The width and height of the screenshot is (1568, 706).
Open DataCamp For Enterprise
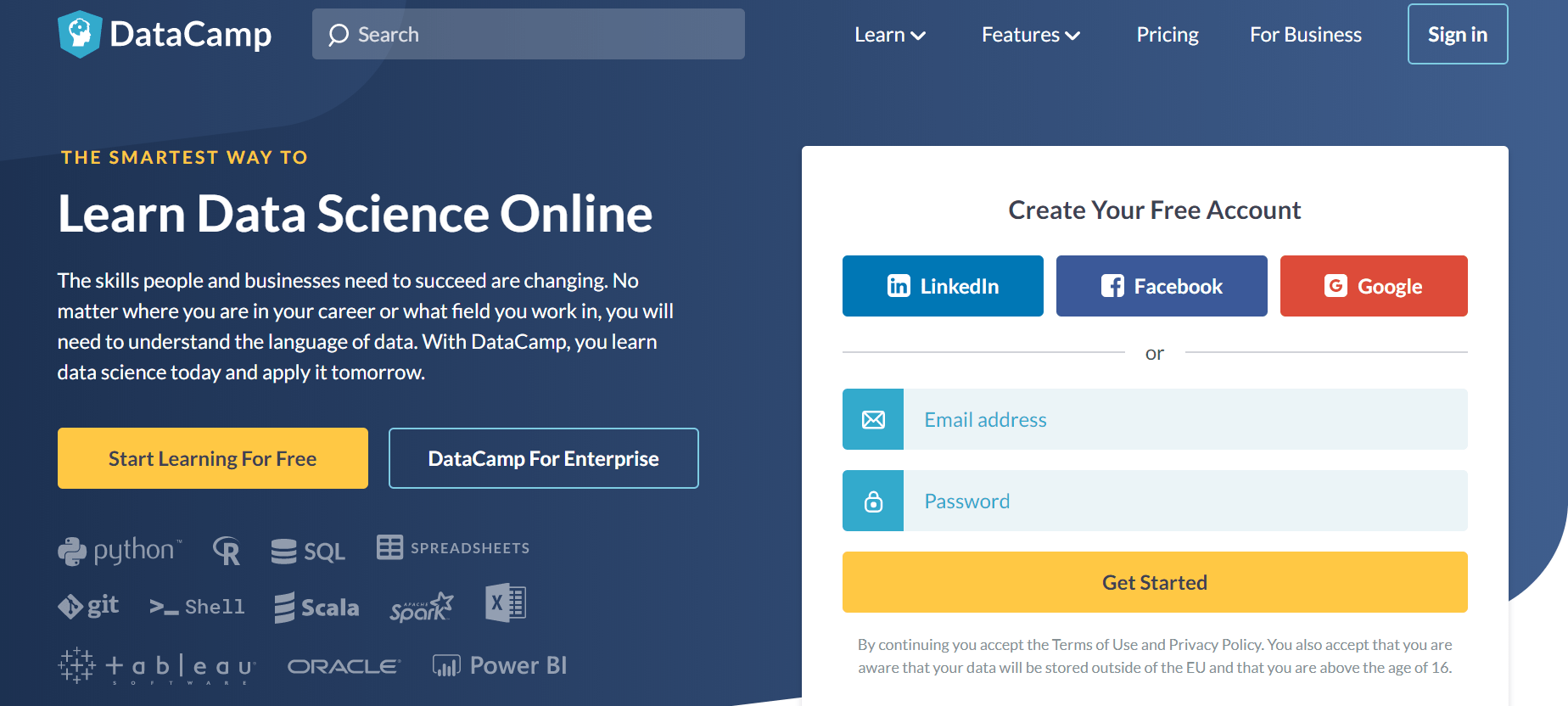coord(544,458)
